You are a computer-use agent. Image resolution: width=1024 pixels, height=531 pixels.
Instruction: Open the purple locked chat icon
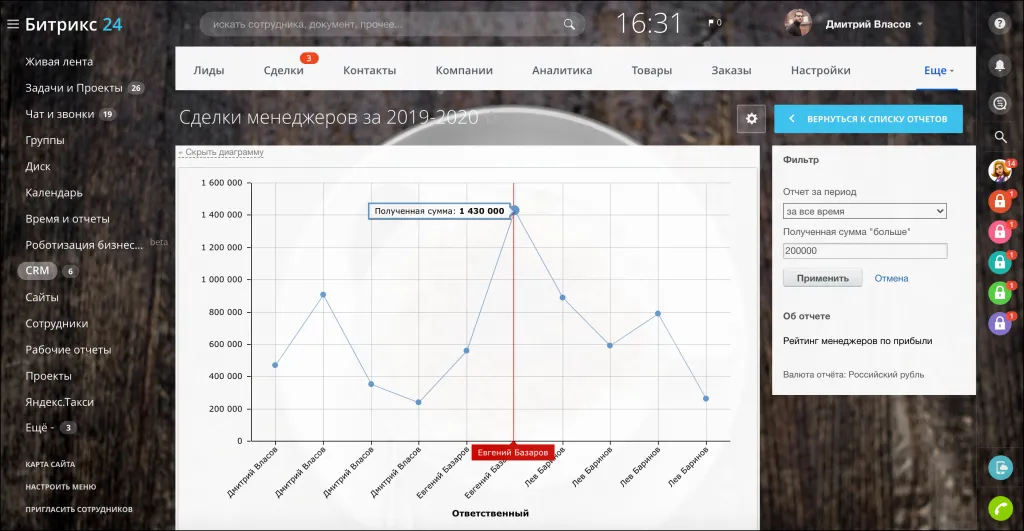[x=999, y=323]
